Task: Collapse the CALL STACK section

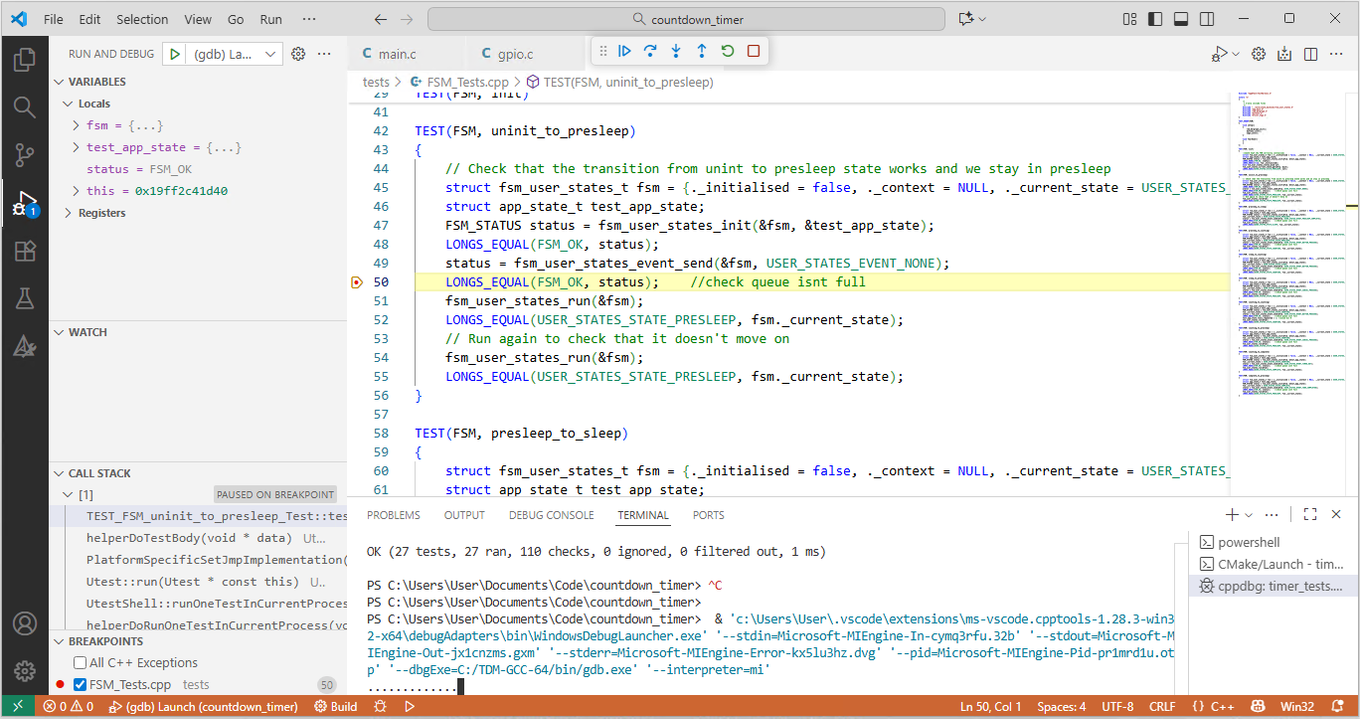Action: coord(58,472)
